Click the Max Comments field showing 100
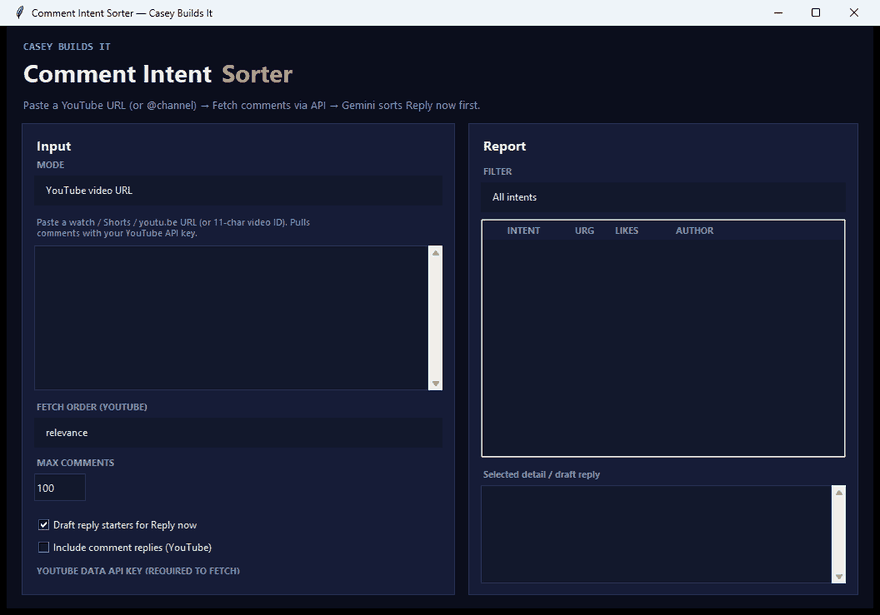 [59, 488]
